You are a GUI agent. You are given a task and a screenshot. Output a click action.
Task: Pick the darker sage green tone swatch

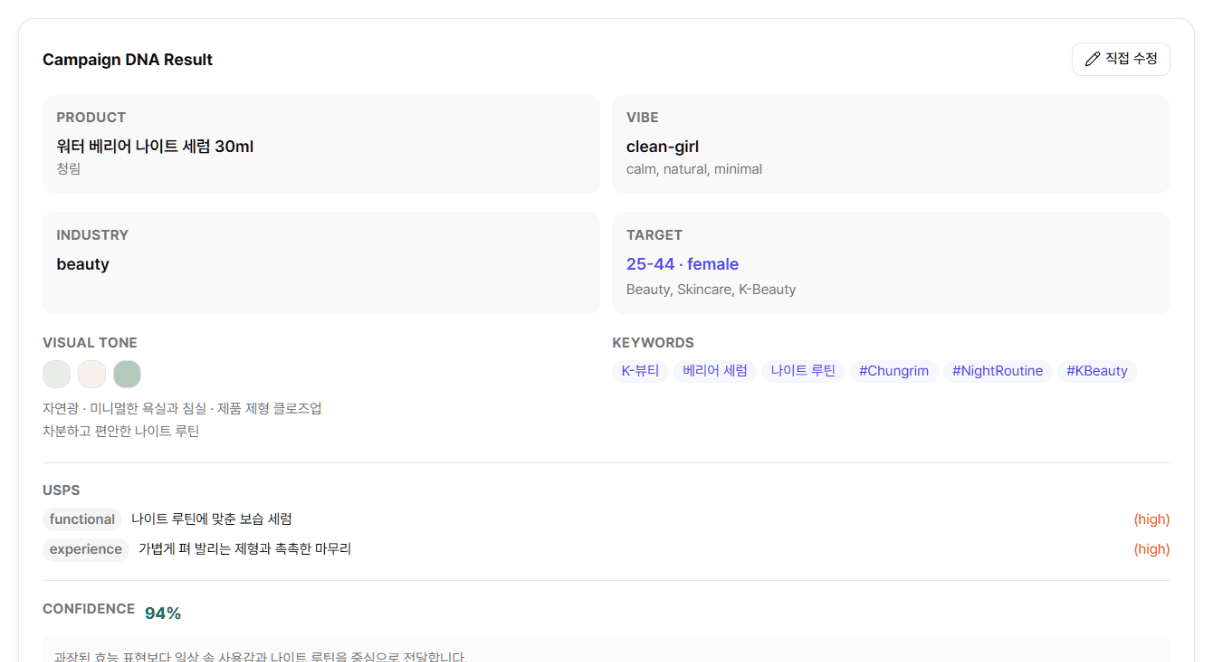[x=127, y=374]
